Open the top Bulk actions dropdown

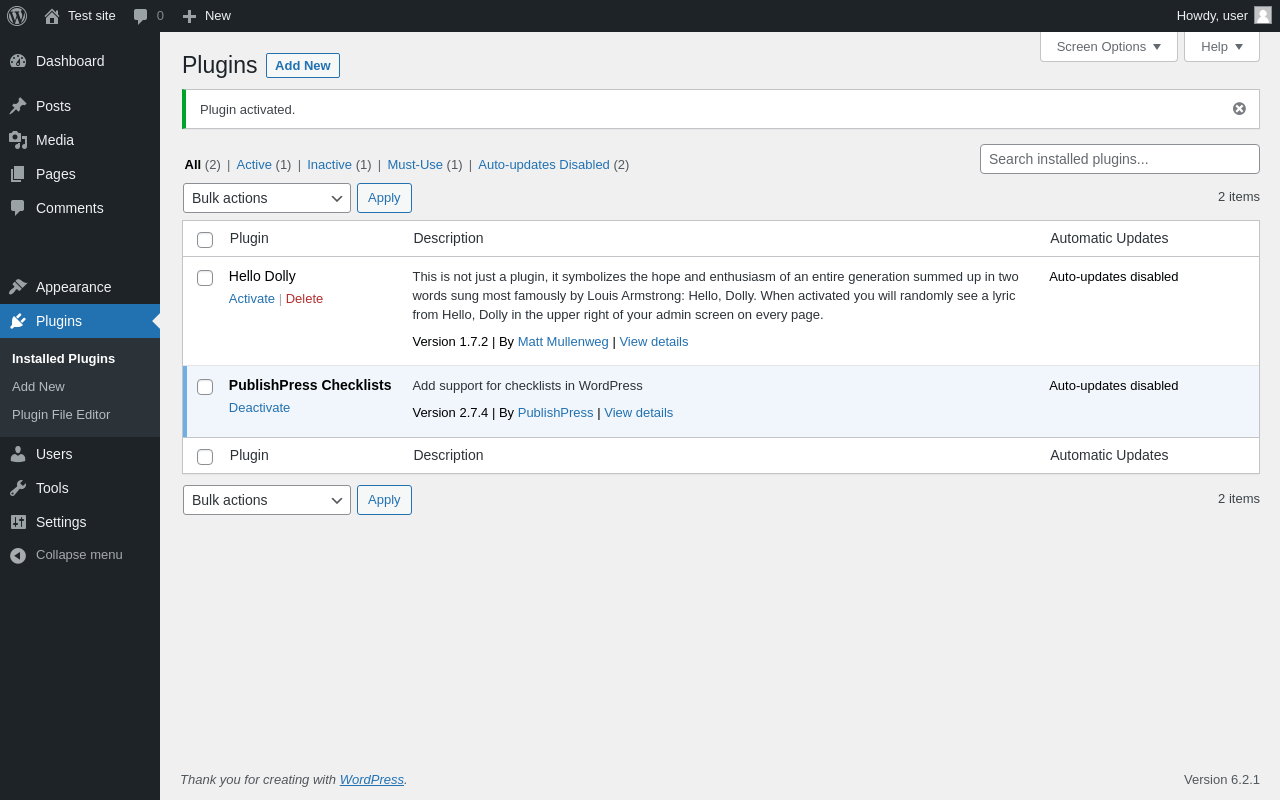267,198
